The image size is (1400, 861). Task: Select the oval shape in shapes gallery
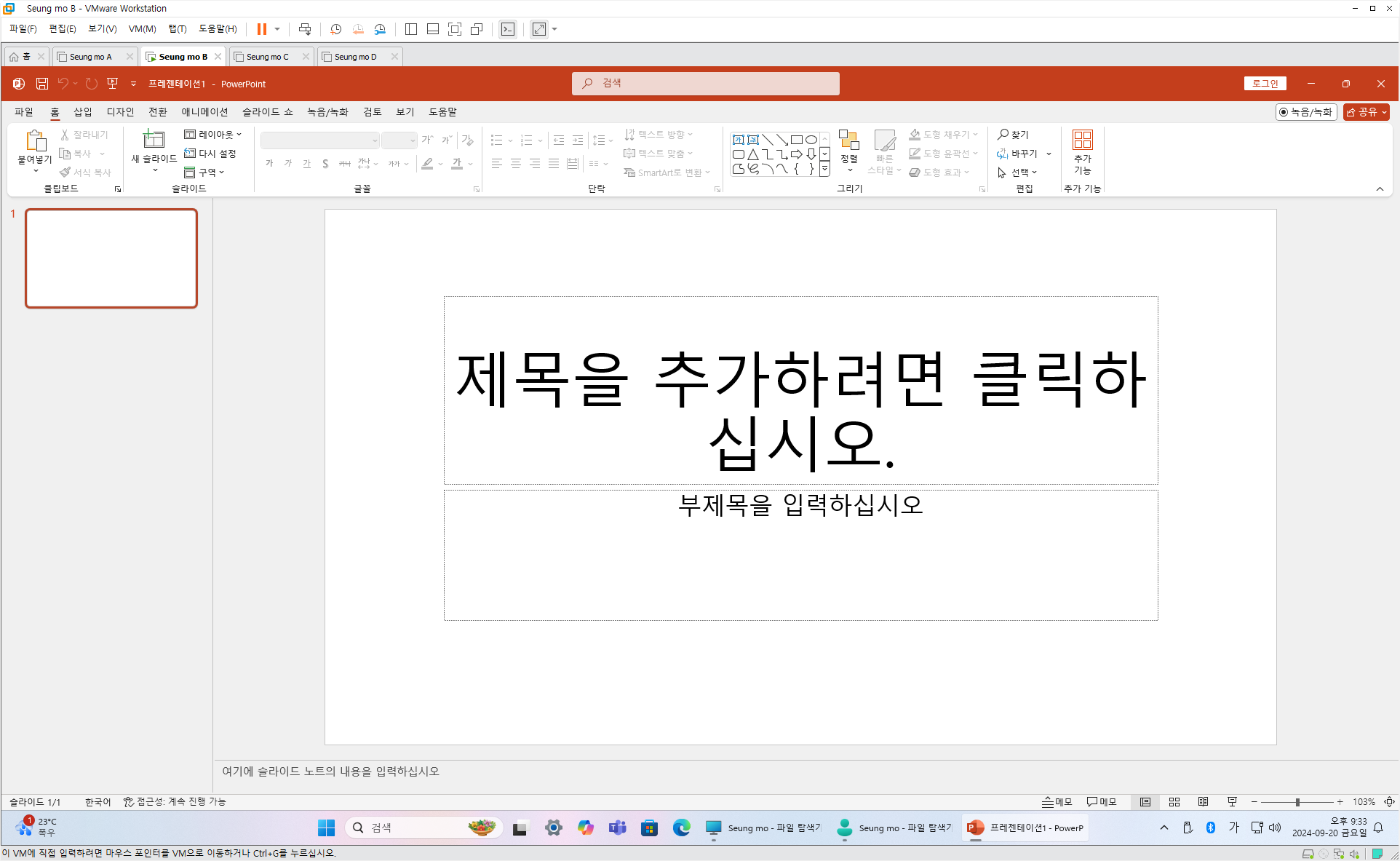point(811,140)
